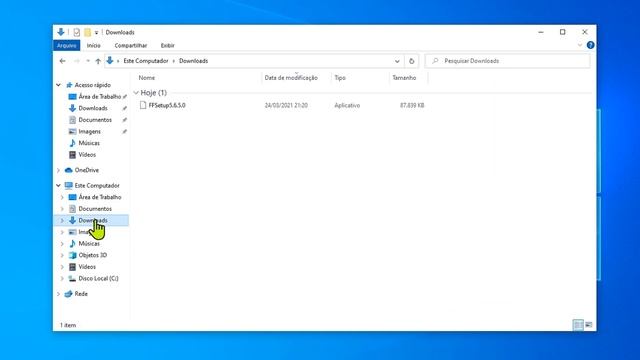Select Acesso rápido in navigation pane
Viewport: 640px width, 360px height.
93,85
